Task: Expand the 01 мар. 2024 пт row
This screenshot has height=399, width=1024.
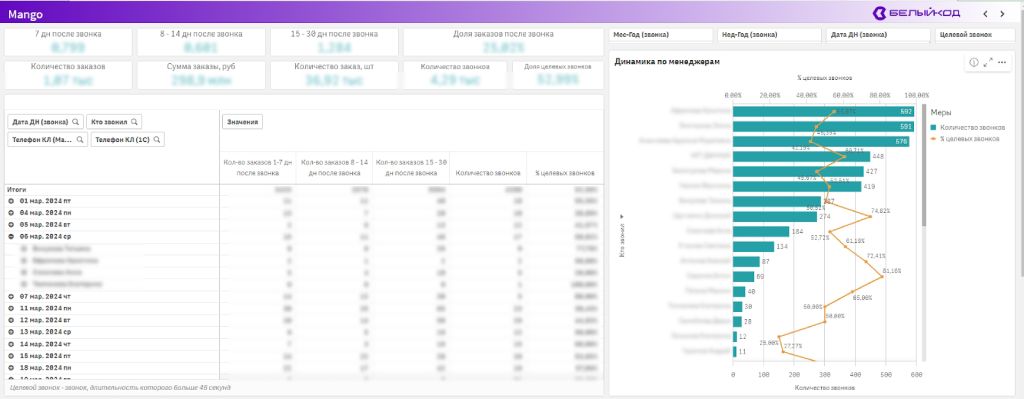Action: (10, 200)
